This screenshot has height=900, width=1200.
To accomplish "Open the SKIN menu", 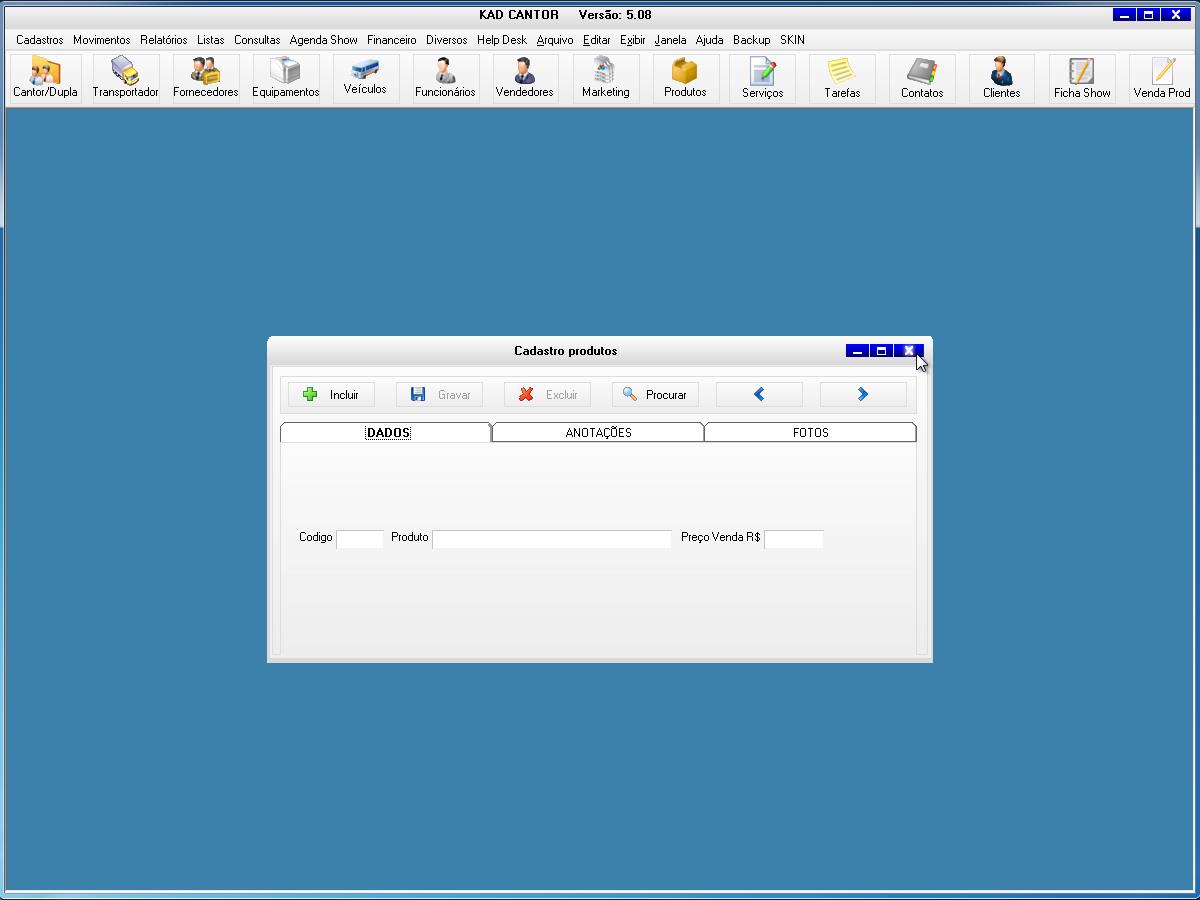I will [792, 40].
